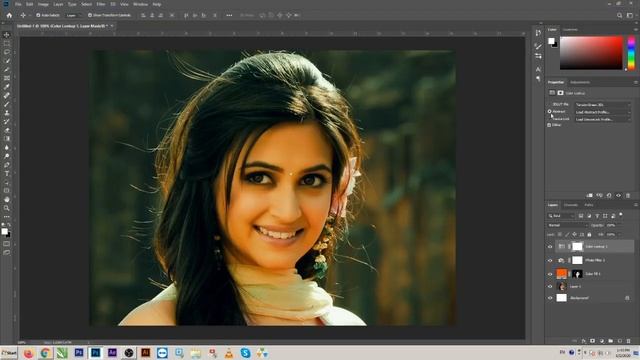Open the Image menu
640x360 pixels.
point(43,4)
